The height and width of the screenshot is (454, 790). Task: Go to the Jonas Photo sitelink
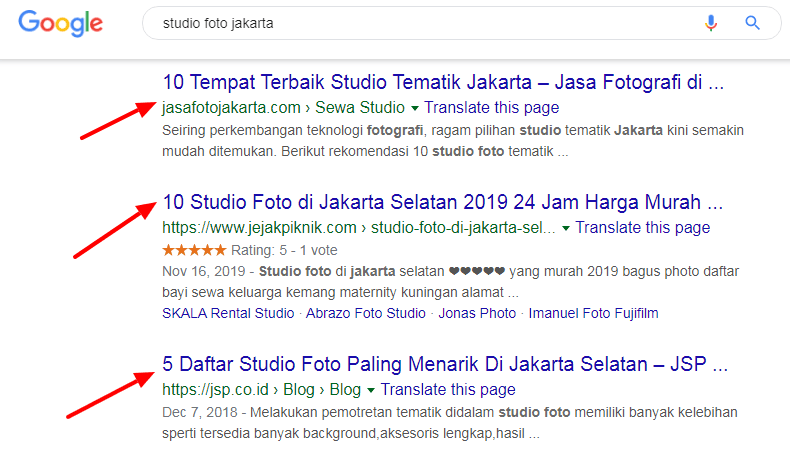coord(478,313)
